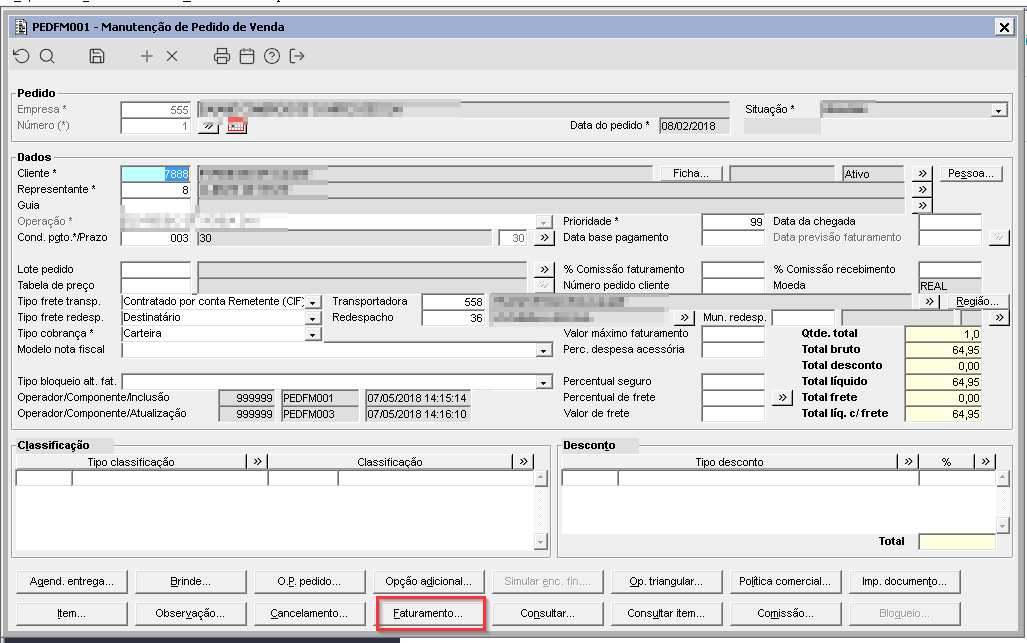Click the undo/refresh toolbar icon

pyautogui.click(x=22, y=56)
